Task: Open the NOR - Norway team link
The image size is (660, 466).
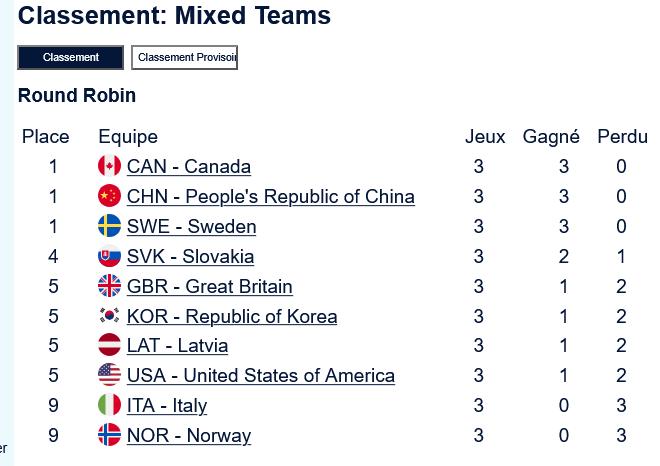Action: [188, 437]
